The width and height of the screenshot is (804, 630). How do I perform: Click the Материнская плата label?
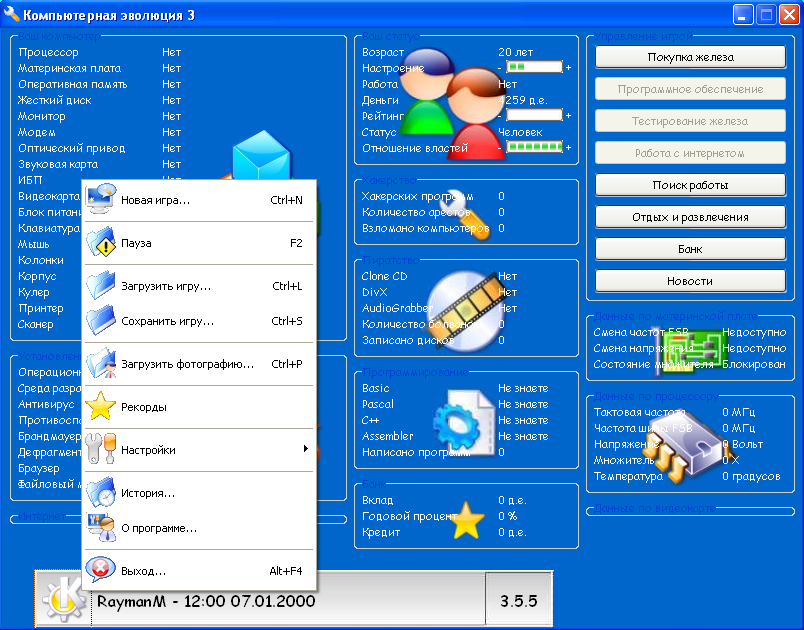(x=69, y=68)
